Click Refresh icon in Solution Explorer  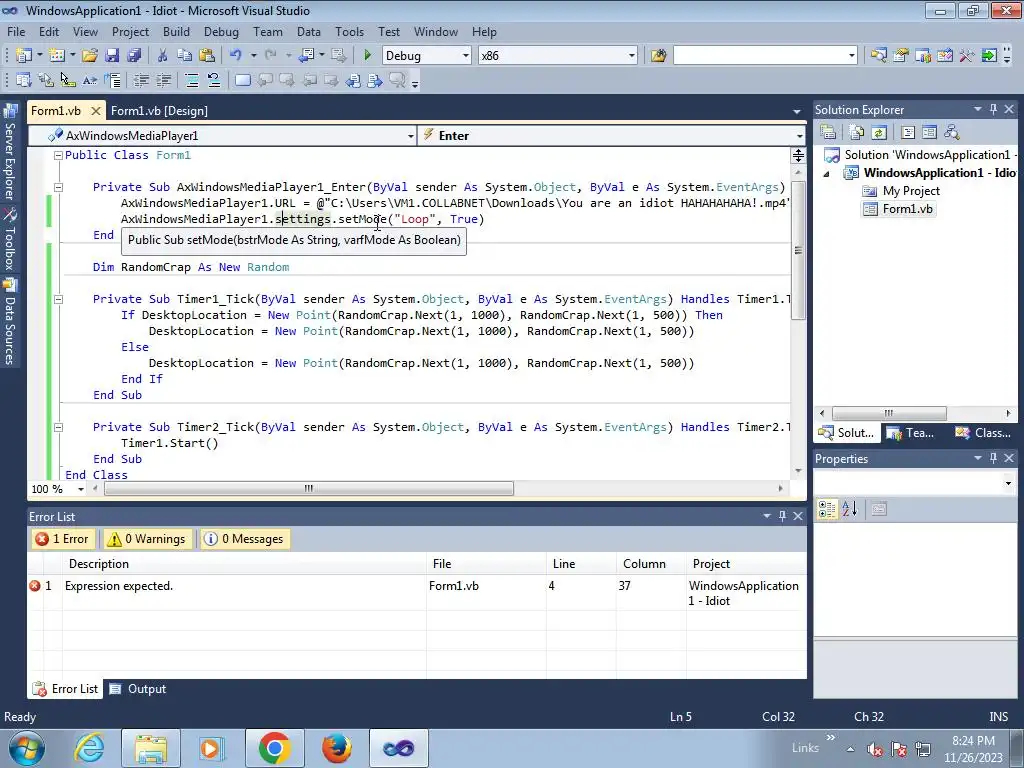[x=879, y=133]
